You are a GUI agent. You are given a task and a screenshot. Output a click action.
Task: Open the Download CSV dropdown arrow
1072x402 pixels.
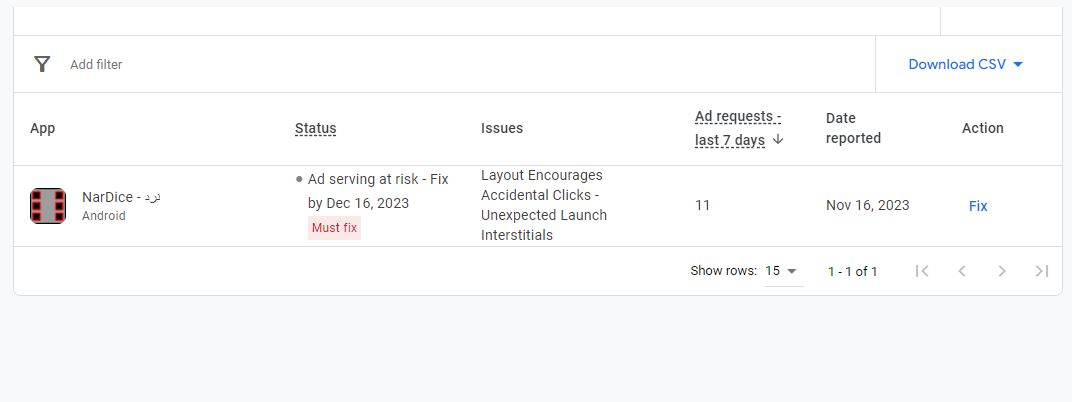1017,64
